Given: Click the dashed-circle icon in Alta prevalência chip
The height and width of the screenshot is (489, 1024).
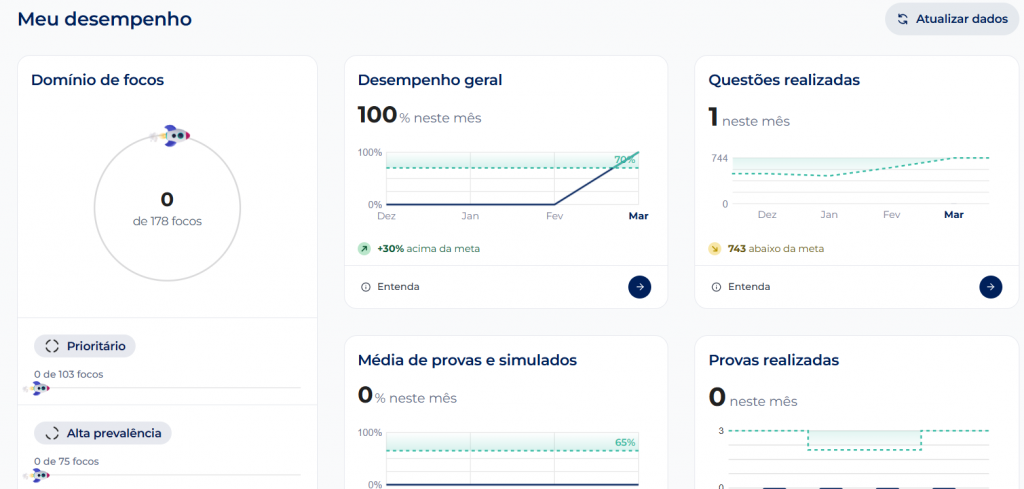Looking at the screenshot, I should [x=51, y=433].
